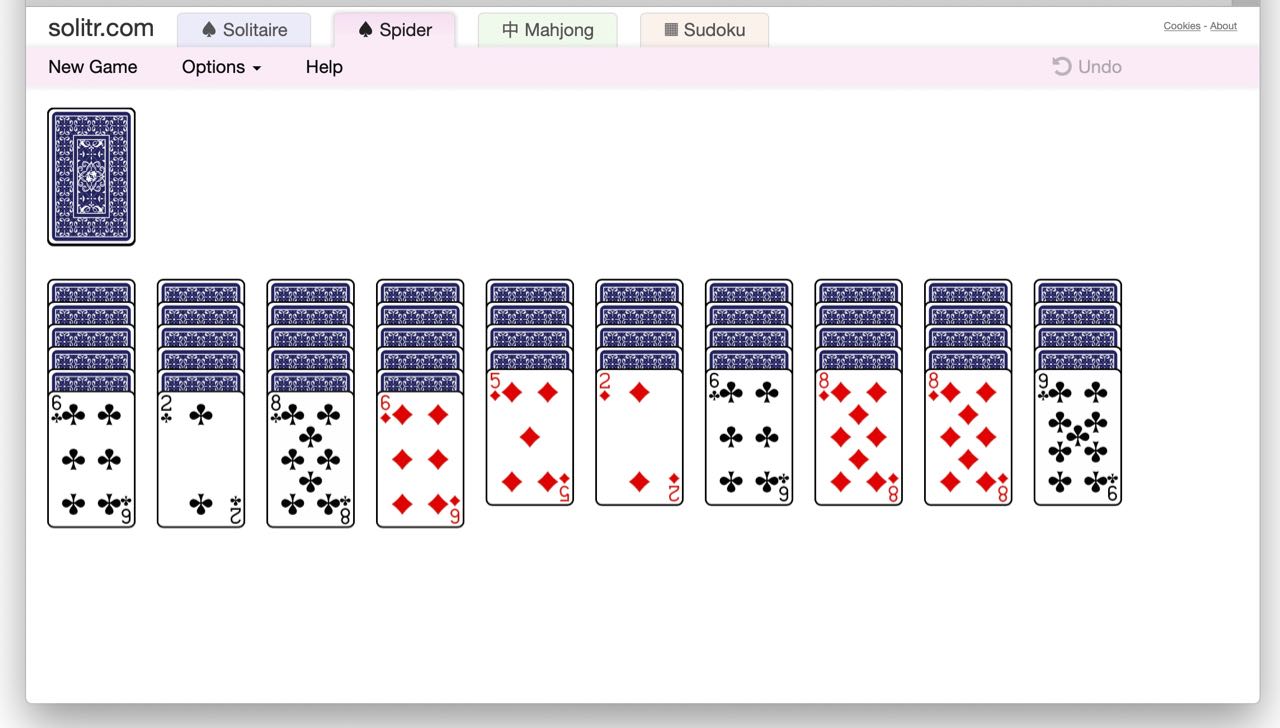Undo the last move
The image size is (1280, 728).
(x=1087, y=67)
